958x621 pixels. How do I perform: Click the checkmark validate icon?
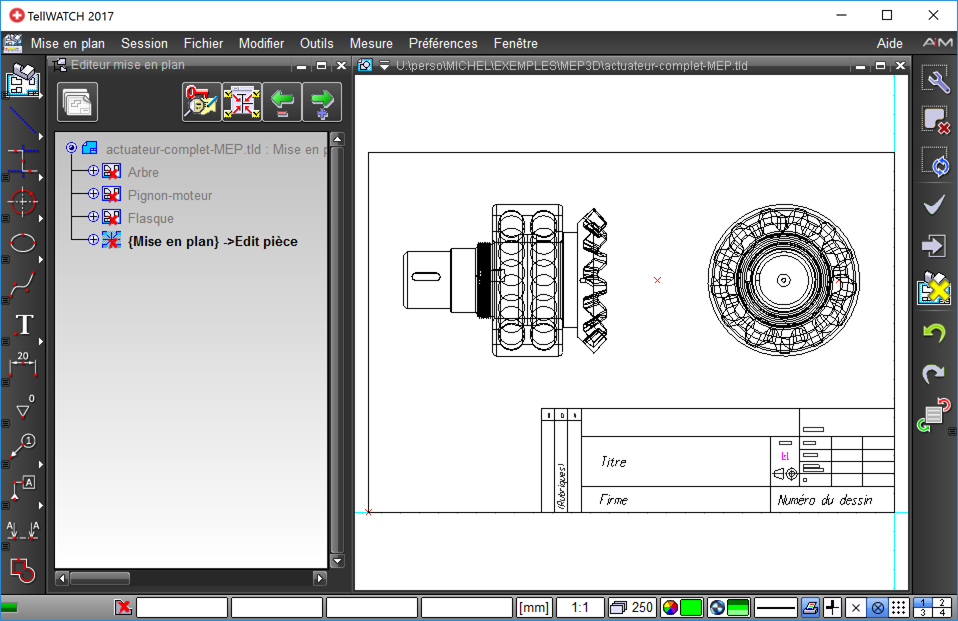[x=934, y=205]
